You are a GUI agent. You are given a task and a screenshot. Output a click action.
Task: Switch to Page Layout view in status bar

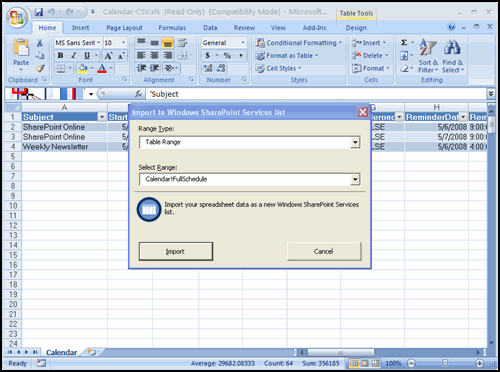click(365, 363)
